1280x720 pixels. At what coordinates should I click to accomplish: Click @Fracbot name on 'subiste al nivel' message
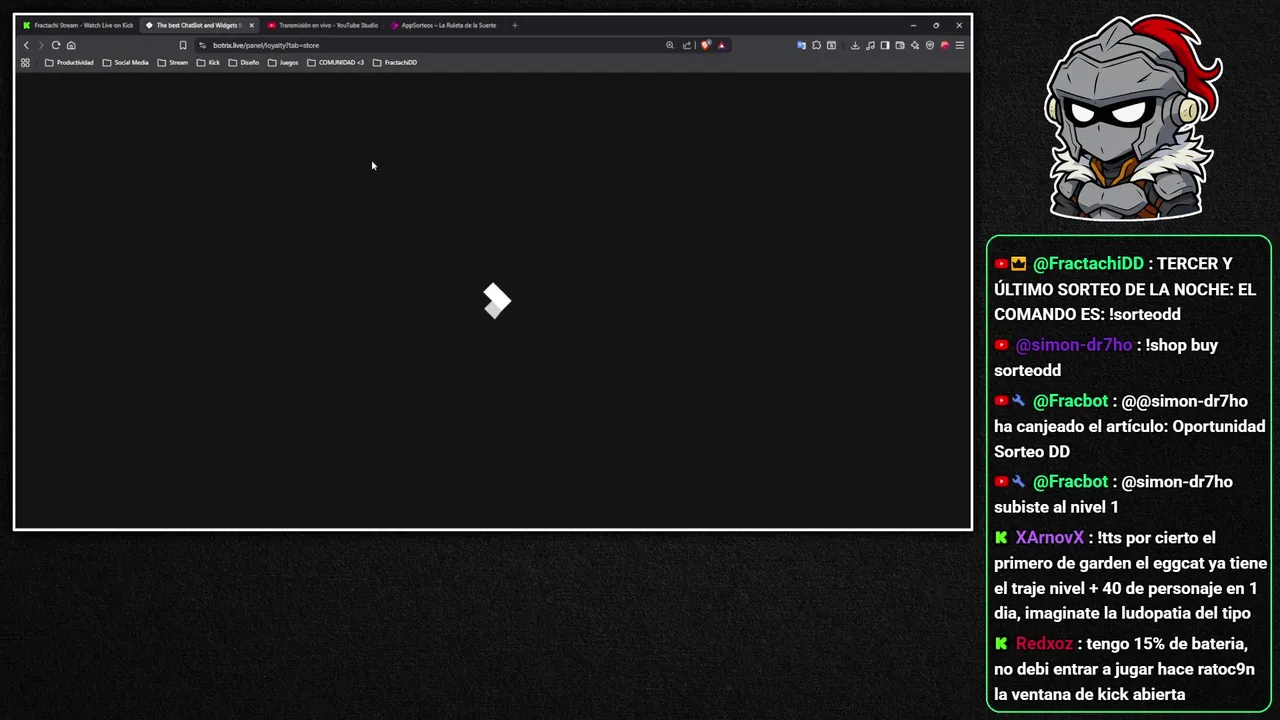[x=1070, y=482]
